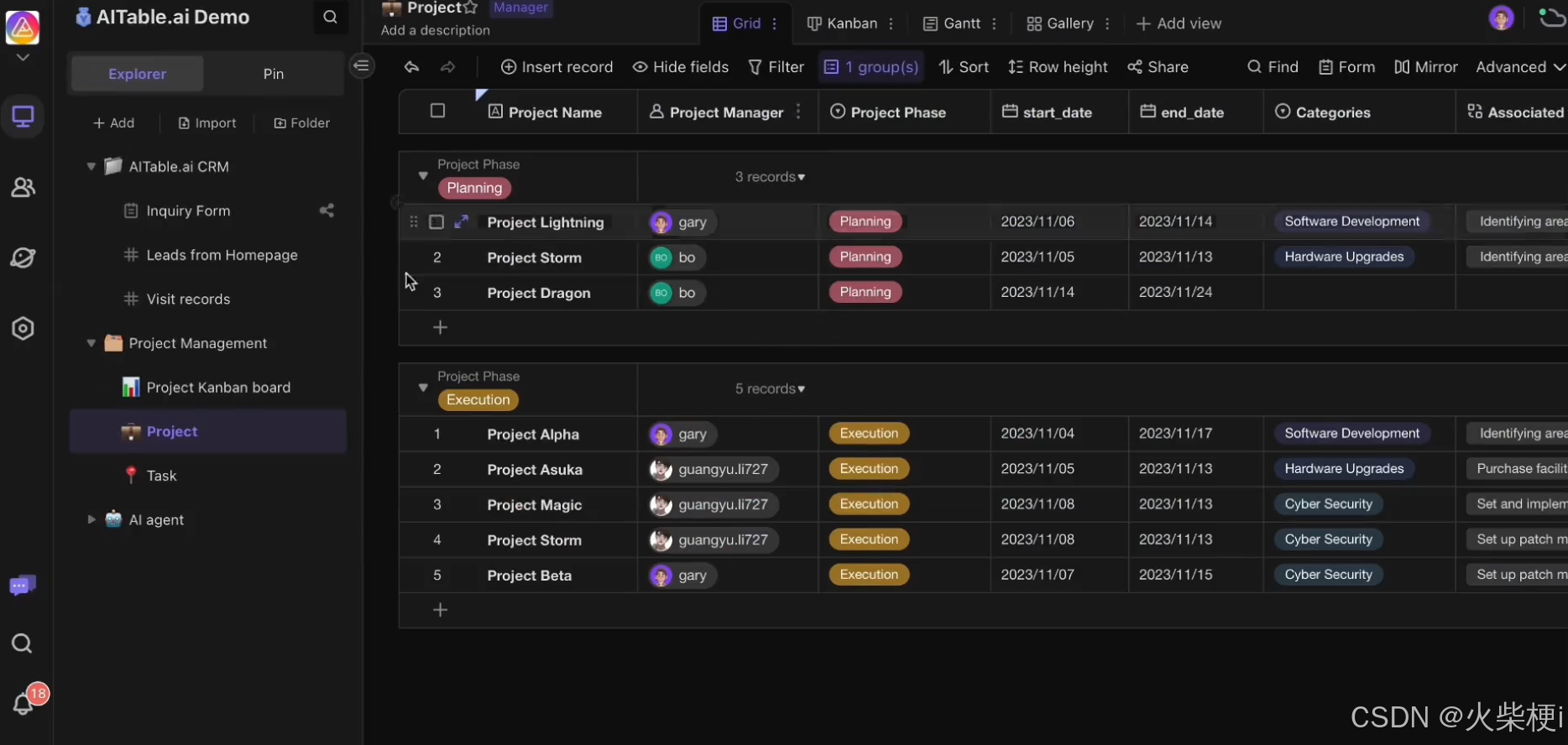This screenshot has width=1568, height=745.
Task: Open the Task datasheet
Action: point(207,476)
